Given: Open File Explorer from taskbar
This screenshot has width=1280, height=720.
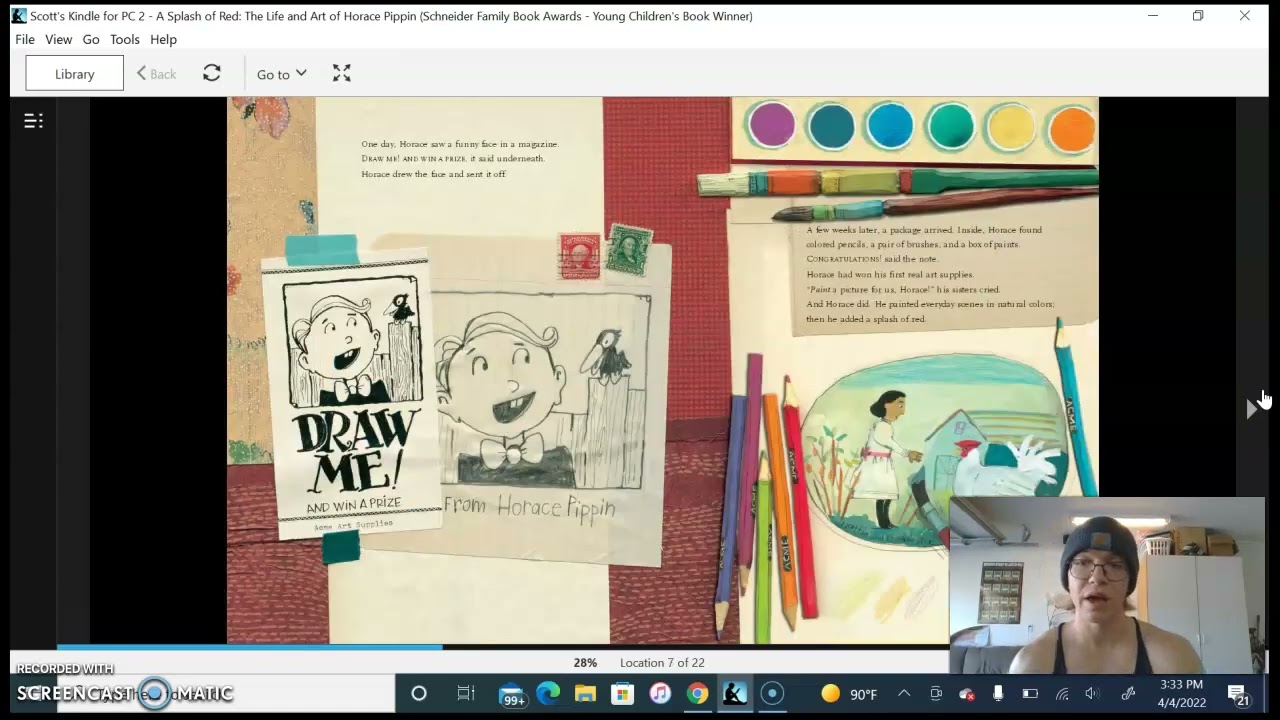Looking at the screenshot, I should (x=586, y=694).
